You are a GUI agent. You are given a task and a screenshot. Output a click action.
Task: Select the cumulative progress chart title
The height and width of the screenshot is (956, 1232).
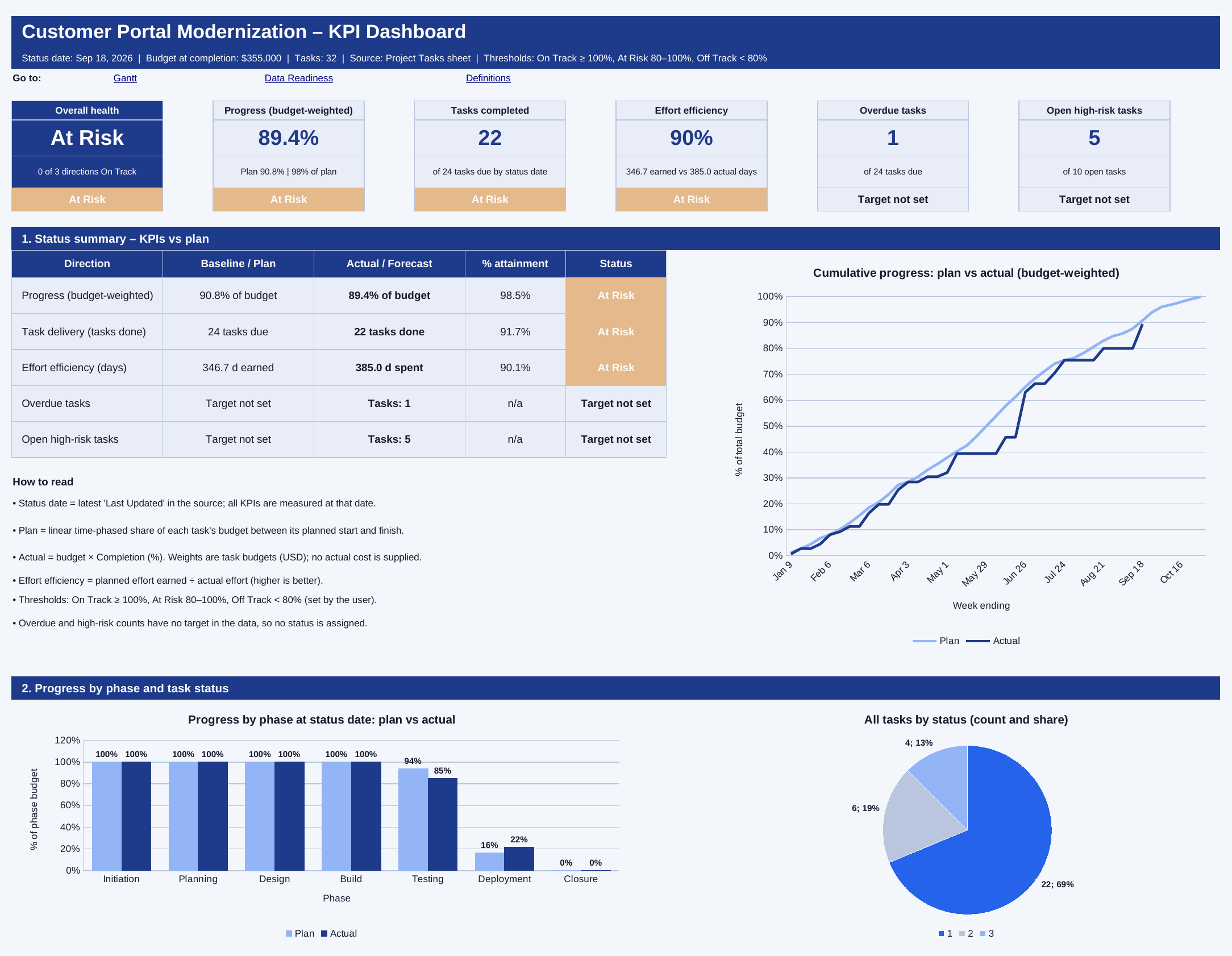tap(966, 273)
